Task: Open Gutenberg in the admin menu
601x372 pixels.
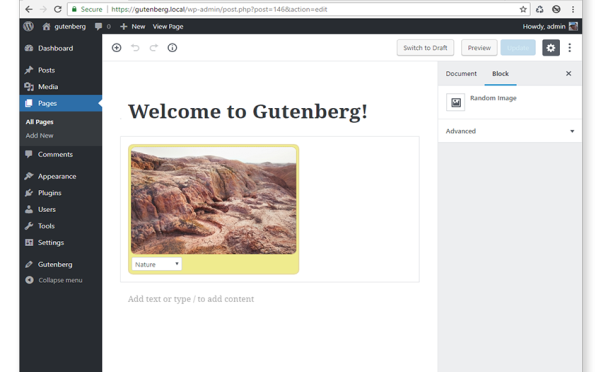Action: coord(61,264)
